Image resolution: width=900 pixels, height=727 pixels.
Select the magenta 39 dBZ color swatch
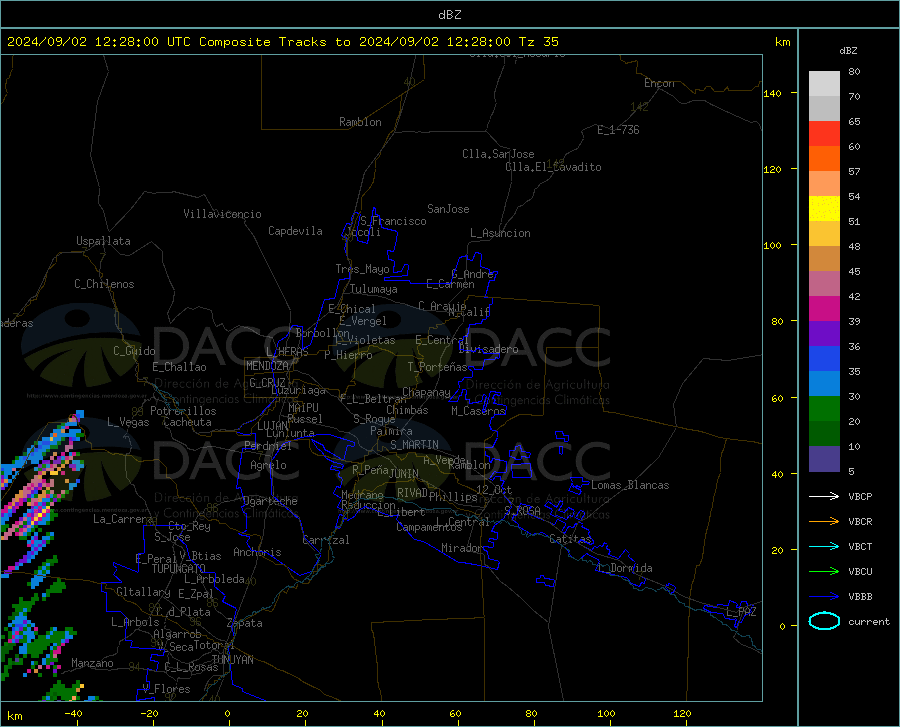[x=824, y=309]
